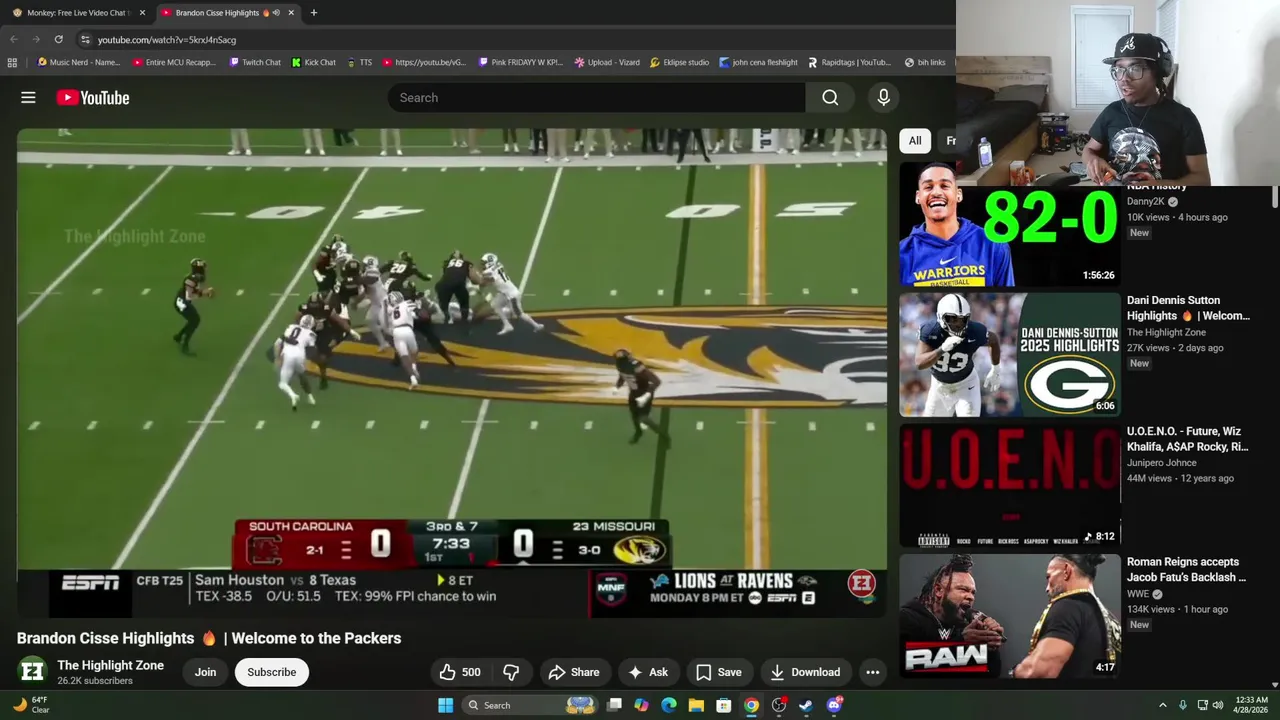The width and height of the screenshot is (1280, 720).
Task: Reload the page
Action: point(58,39)
